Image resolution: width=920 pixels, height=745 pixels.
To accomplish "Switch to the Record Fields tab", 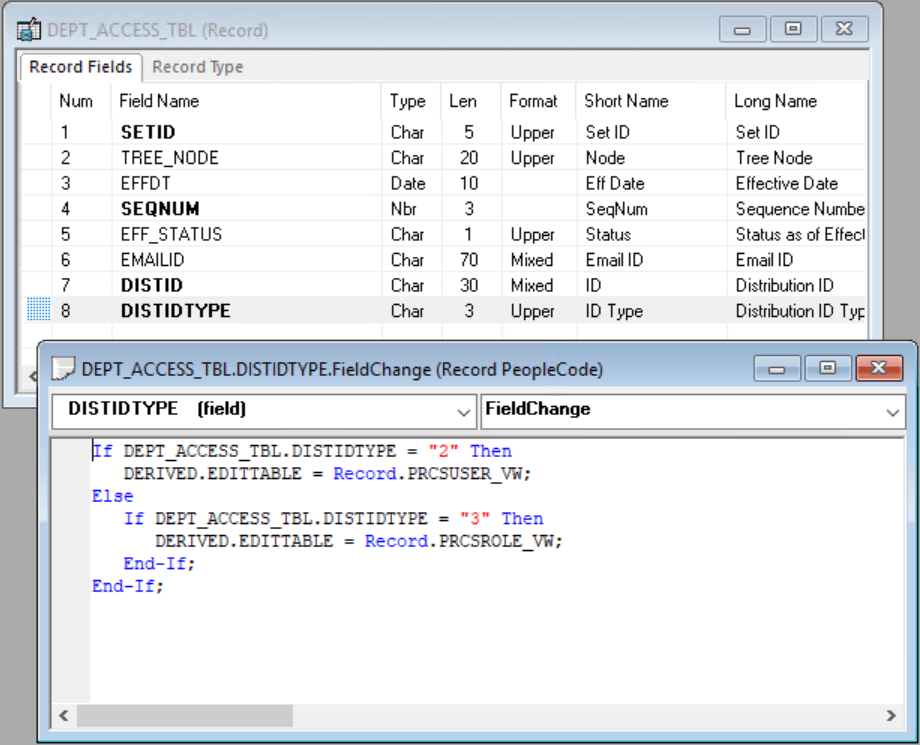I will click(x=80, y=67).
